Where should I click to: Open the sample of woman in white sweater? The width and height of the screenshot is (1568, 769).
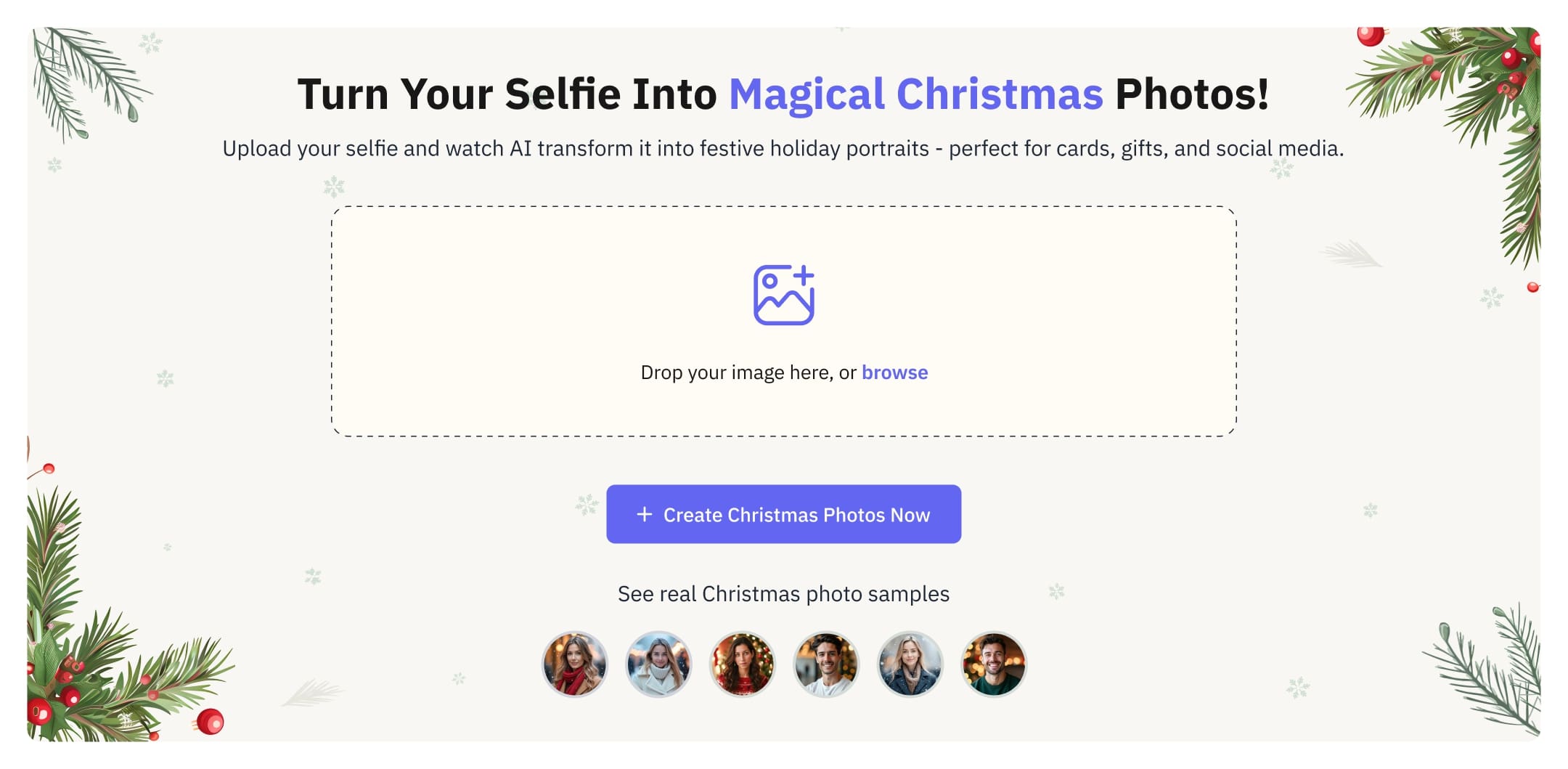(657, 664)
